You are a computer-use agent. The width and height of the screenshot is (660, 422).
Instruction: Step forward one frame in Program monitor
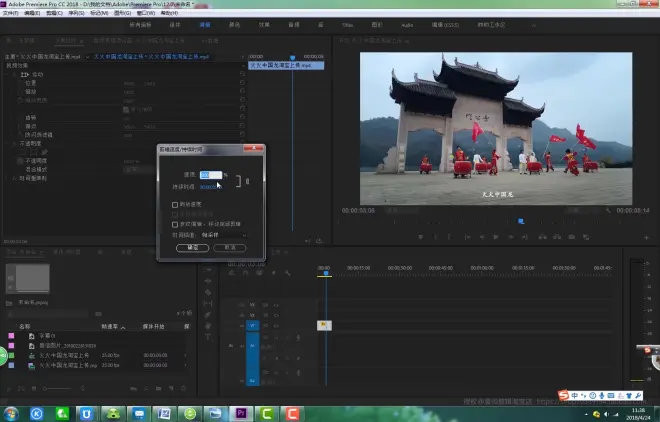click(x=511, y=237)
